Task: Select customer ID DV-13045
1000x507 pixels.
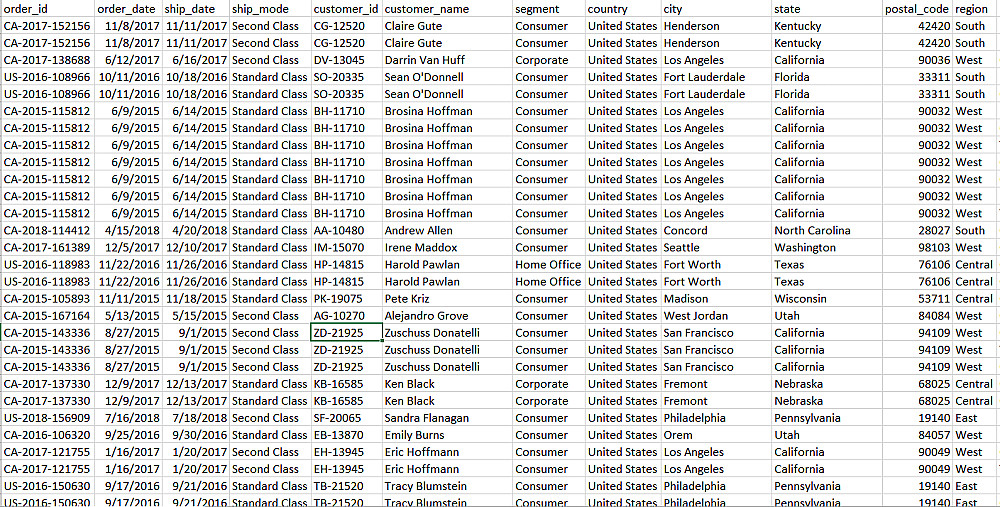Action: 346,60
